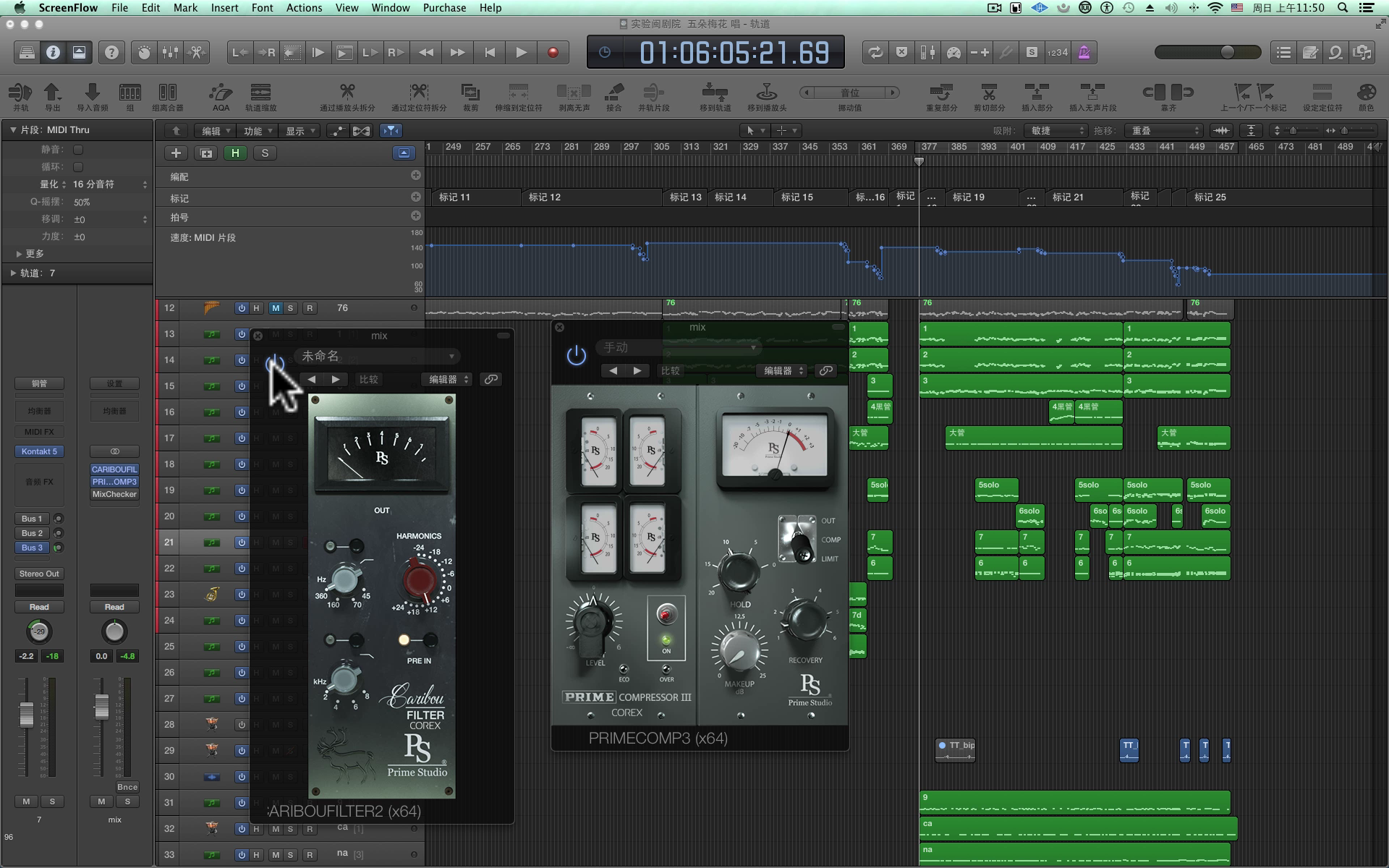Expand the 更多 more disclosure triangle
Screen dimensions: 1389x868
[19, 254]
